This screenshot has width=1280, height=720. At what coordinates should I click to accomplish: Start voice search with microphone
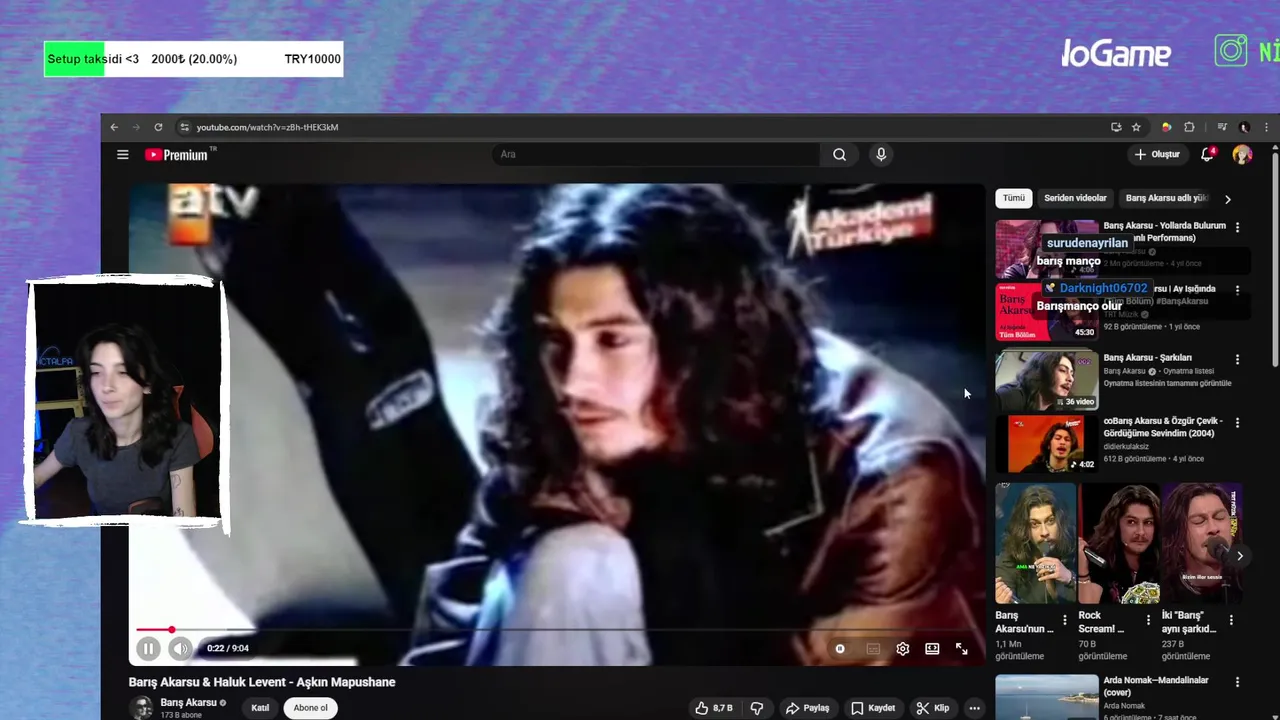click(x=881, y=154)
